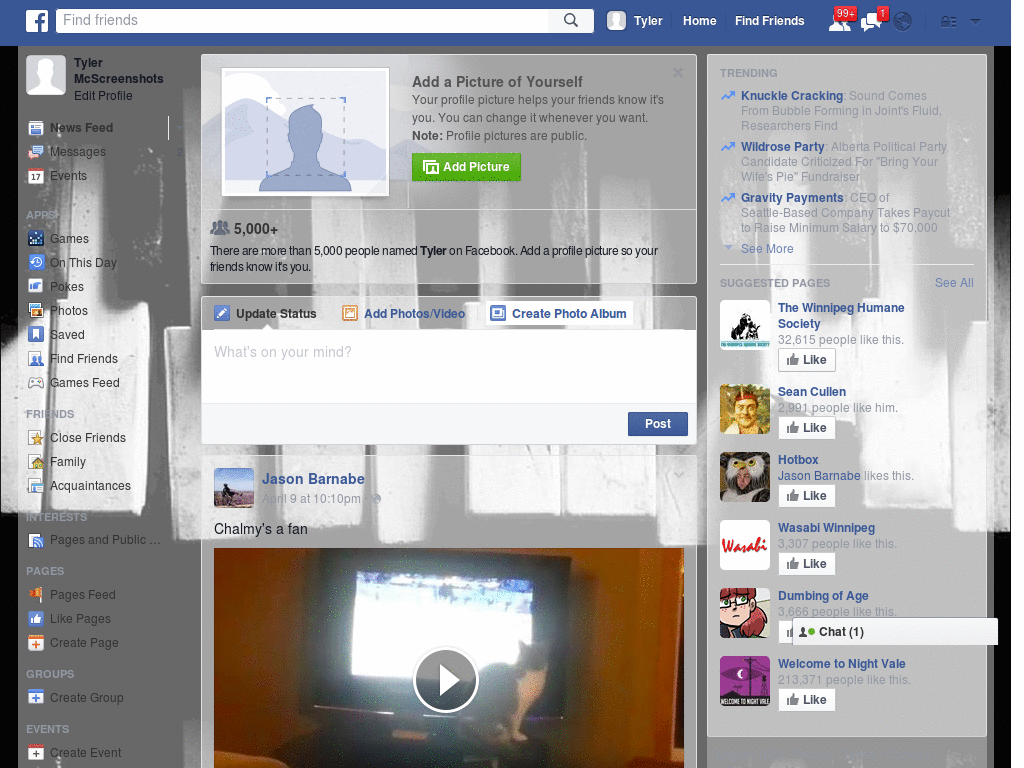
Task: Click the Create Event icon
Action: tap(36, 752)
